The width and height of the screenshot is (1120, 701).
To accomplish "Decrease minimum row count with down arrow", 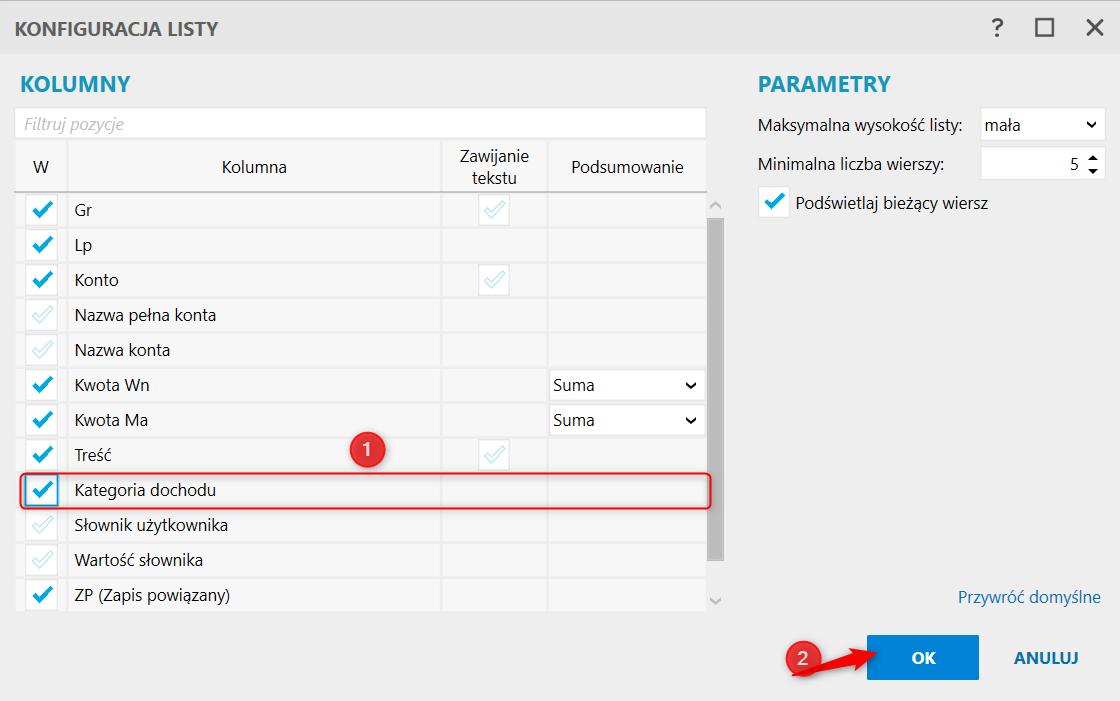I will [x=1093, y=169].
